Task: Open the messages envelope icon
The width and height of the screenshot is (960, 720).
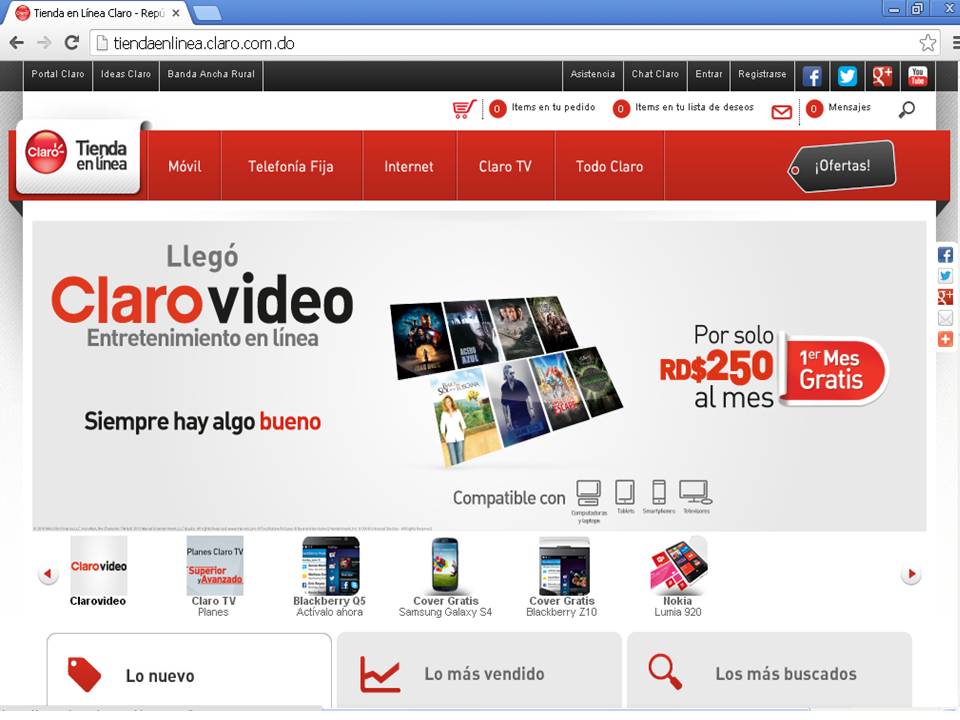Action: (x=782, y=112)
